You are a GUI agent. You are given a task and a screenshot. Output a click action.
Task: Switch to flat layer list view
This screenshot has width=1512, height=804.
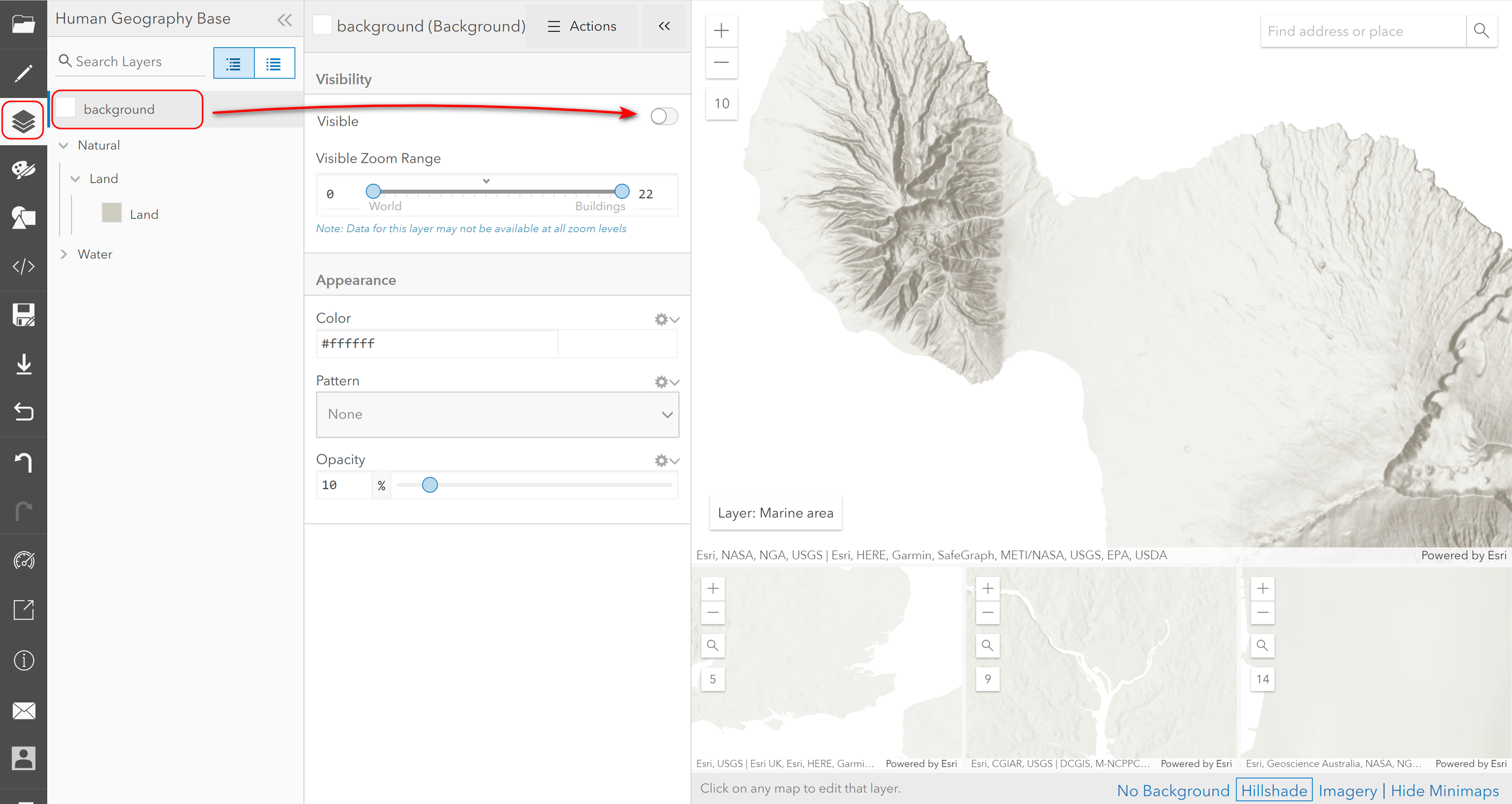(x=275, y=63)
